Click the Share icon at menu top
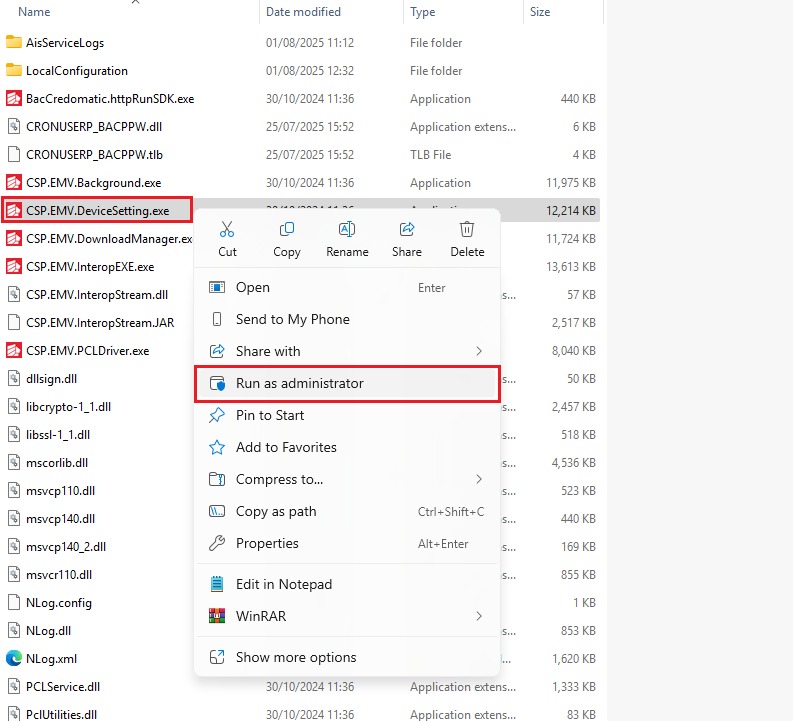 pyautogui.click(x=407, y=229)
